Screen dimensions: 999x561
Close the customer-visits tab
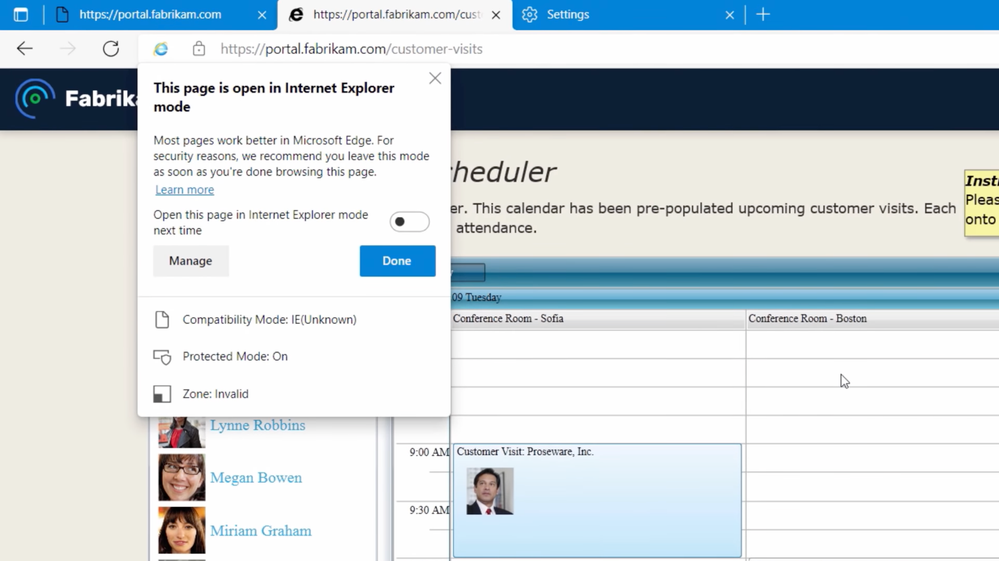click(496, 15)
